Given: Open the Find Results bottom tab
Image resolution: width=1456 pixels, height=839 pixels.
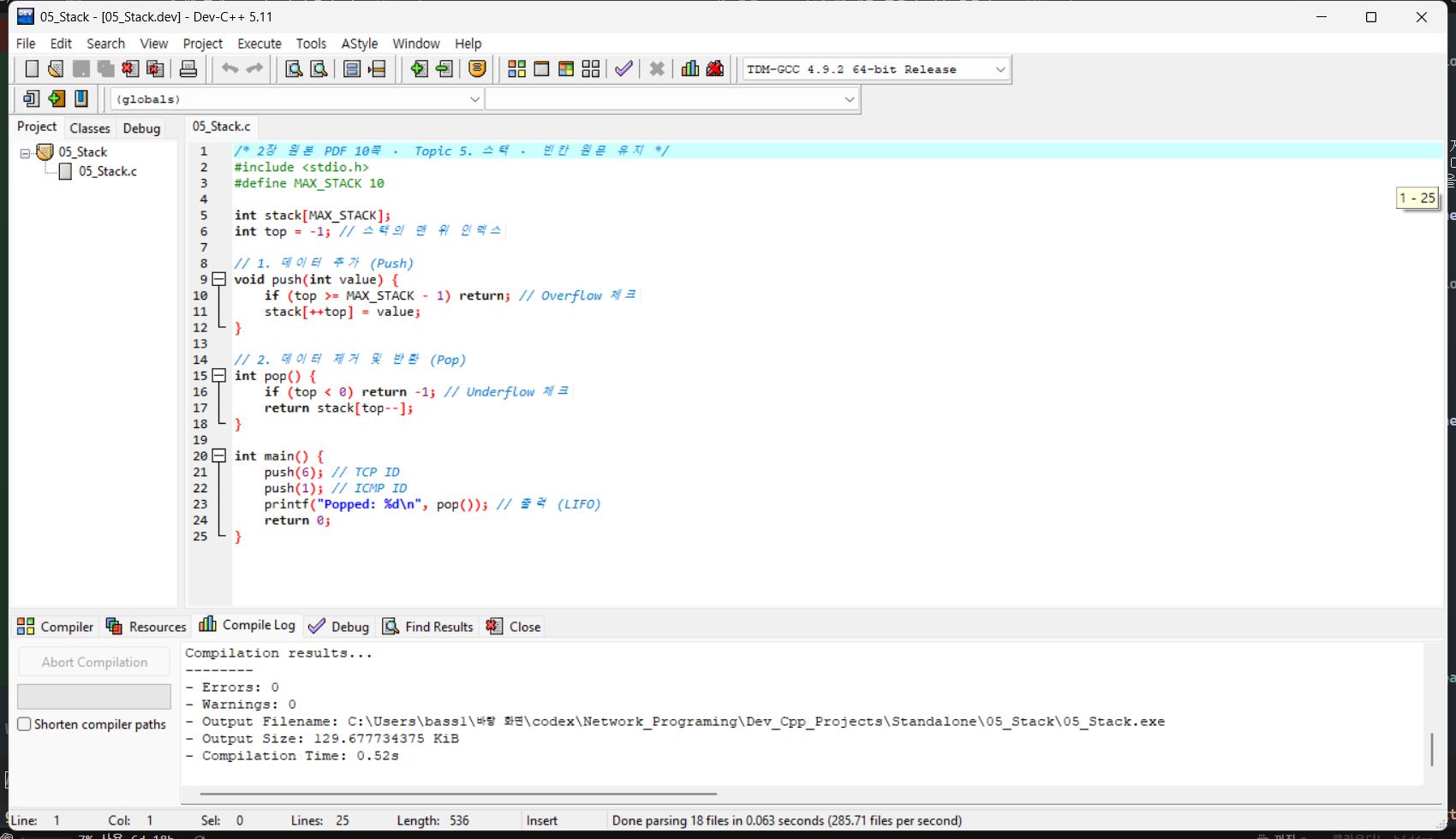Looking at the screenshot, I should [428, 627].
